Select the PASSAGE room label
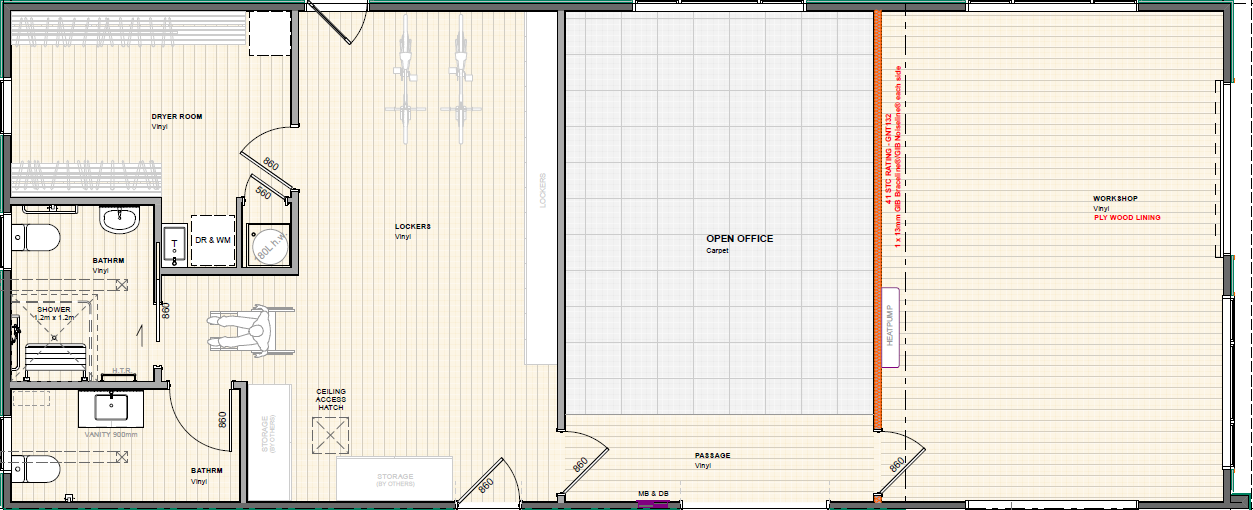 coord(712,455)
